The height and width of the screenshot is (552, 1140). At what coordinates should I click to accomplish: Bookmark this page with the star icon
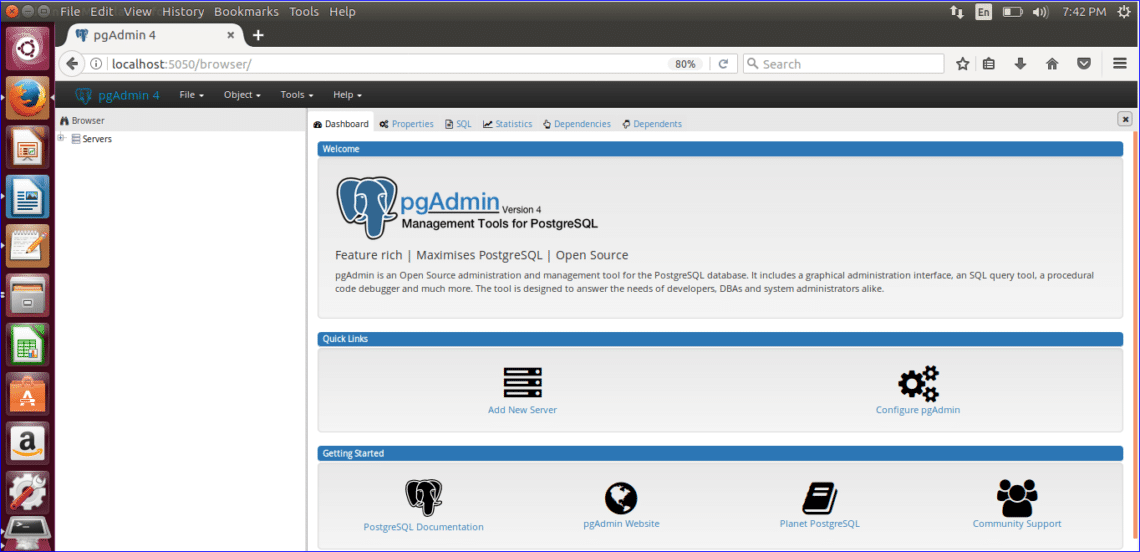click(962, 64)
